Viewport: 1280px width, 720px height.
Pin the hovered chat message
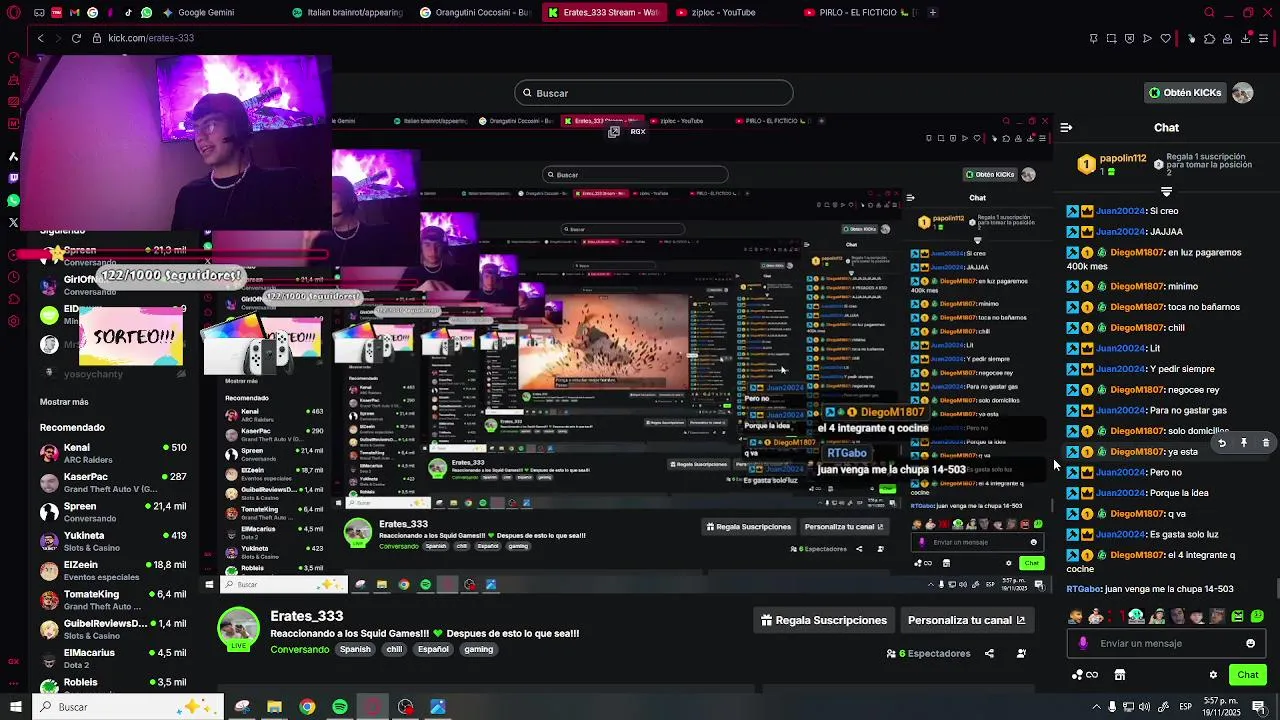coord(1244,443)
